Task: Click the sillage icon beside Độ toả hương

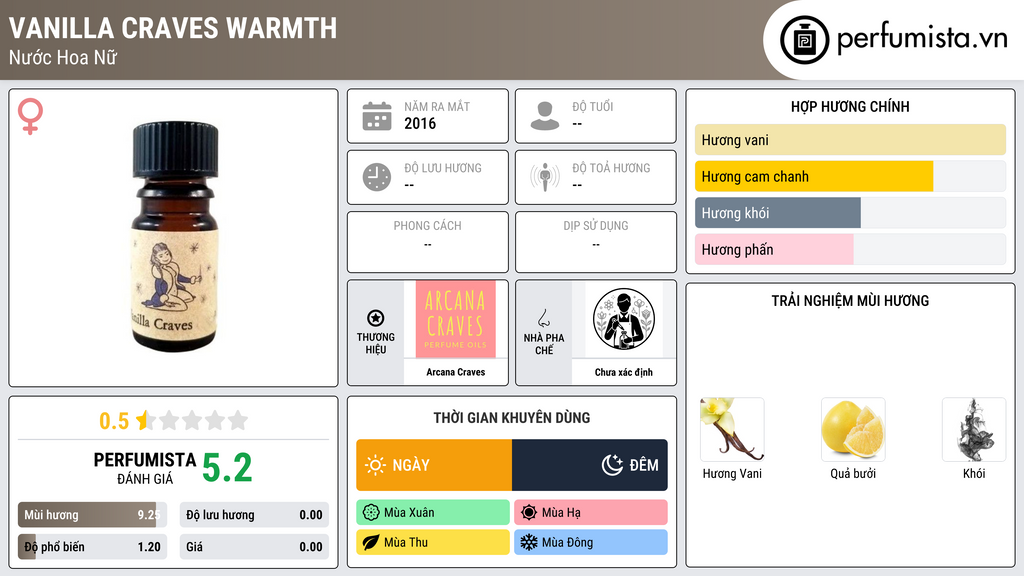Action: click(545, 177)
